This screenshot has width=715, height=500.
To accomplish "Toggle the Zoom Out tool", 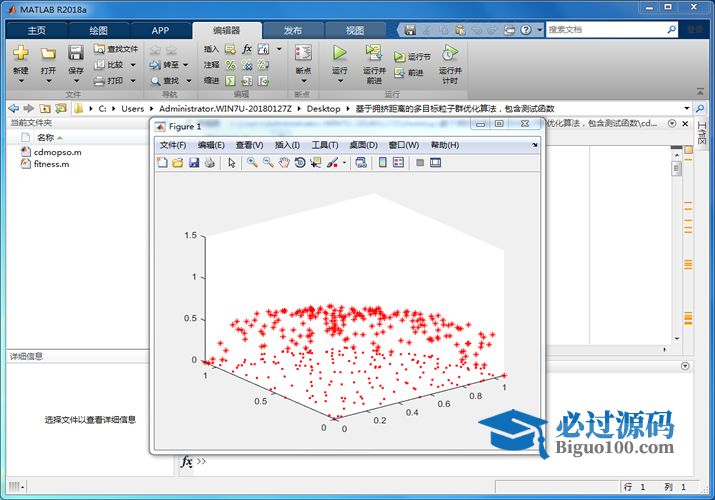I will pos(269,163).
